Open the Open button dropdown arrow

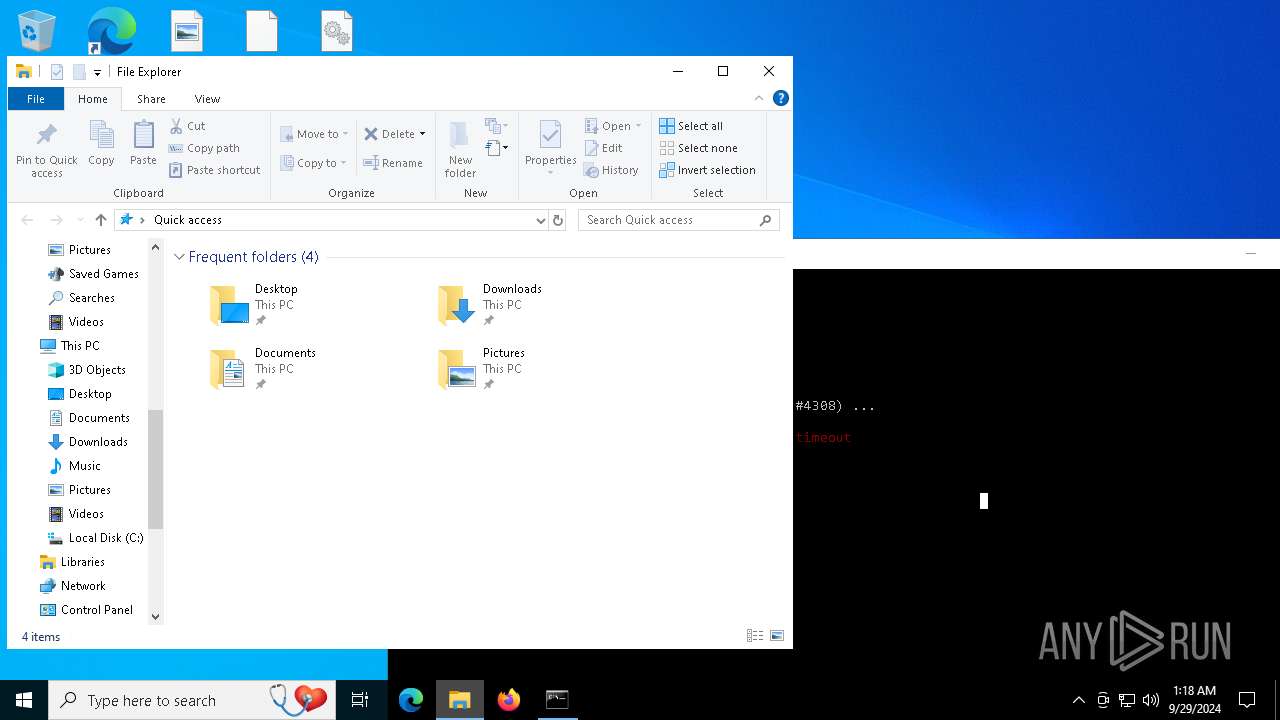(x=638, y=126)
